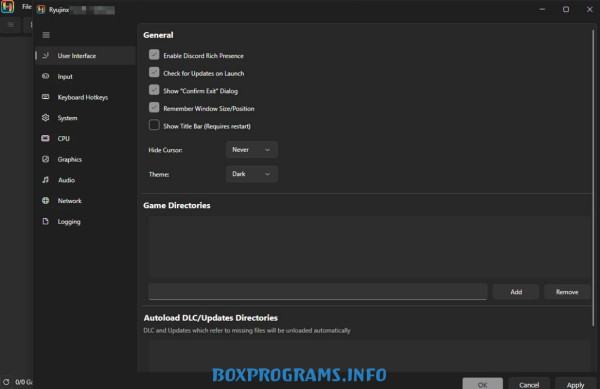600x389 pixels.
Task: Click Add game directory button
Action: 516,292
